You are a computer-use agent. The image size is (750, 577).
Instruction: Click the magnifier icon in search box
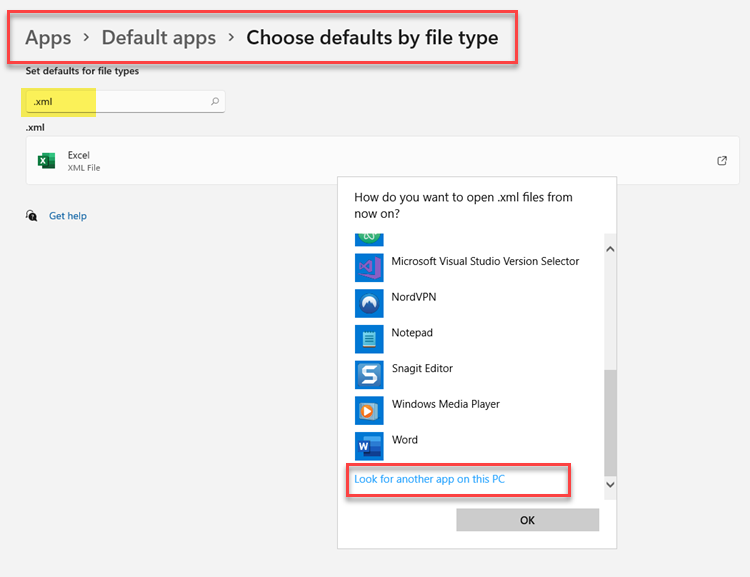pyautogui.click(x=214, y=102)
